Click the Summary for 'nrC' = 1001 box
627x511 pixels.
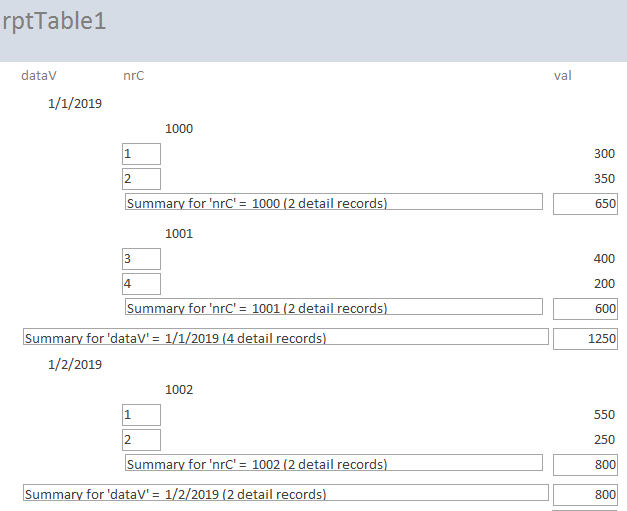334,306
